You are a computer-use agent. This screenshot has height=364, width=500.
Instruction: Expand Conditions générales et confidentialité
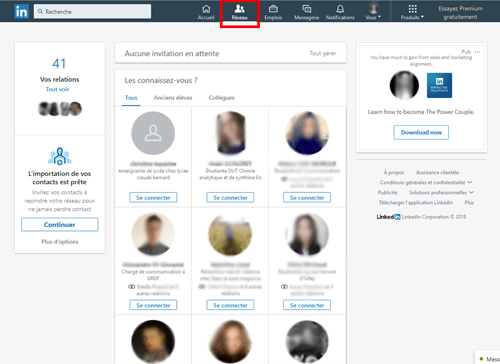[426, 182]
